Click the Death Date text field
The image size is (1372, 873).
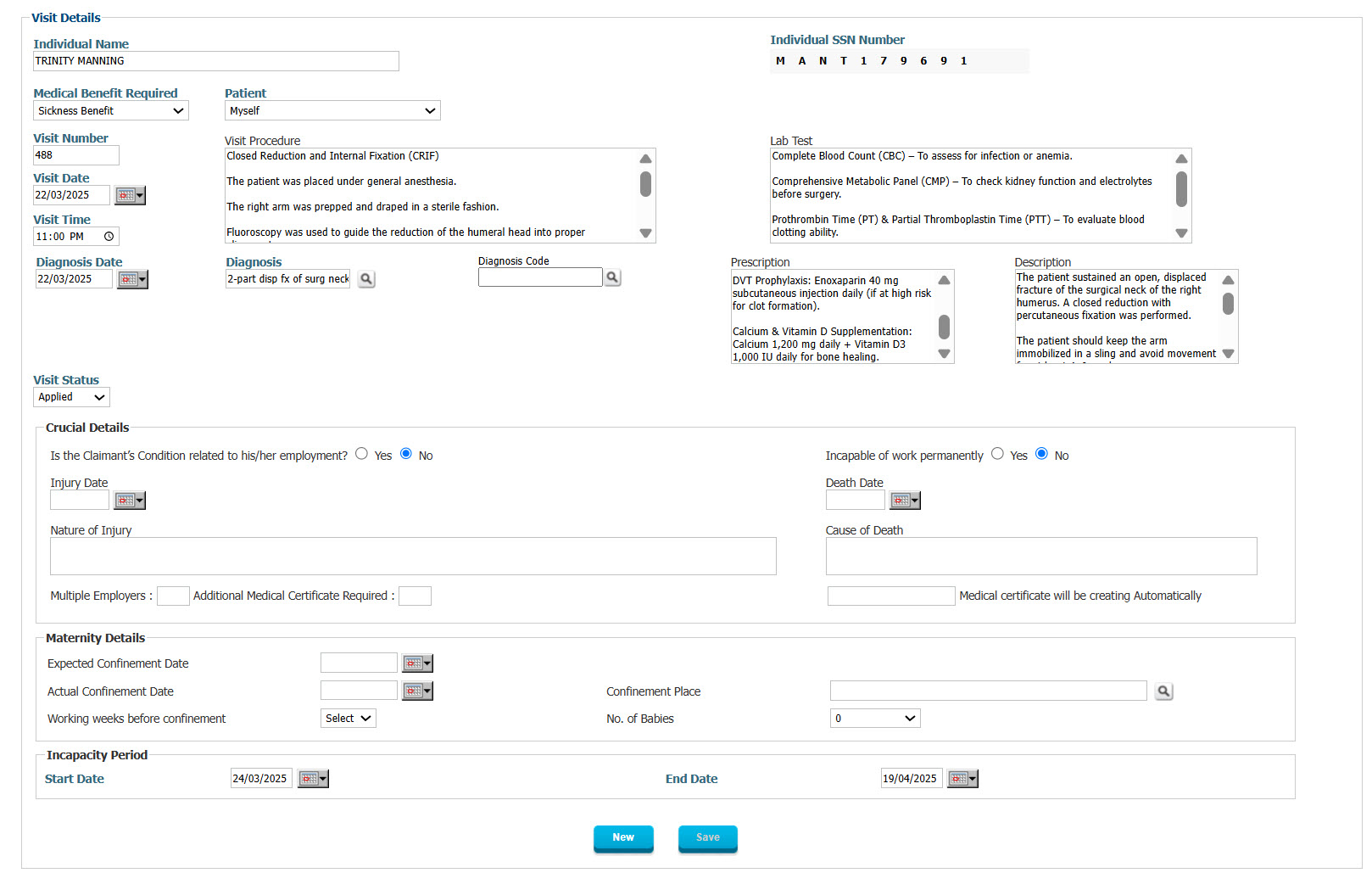856,501
